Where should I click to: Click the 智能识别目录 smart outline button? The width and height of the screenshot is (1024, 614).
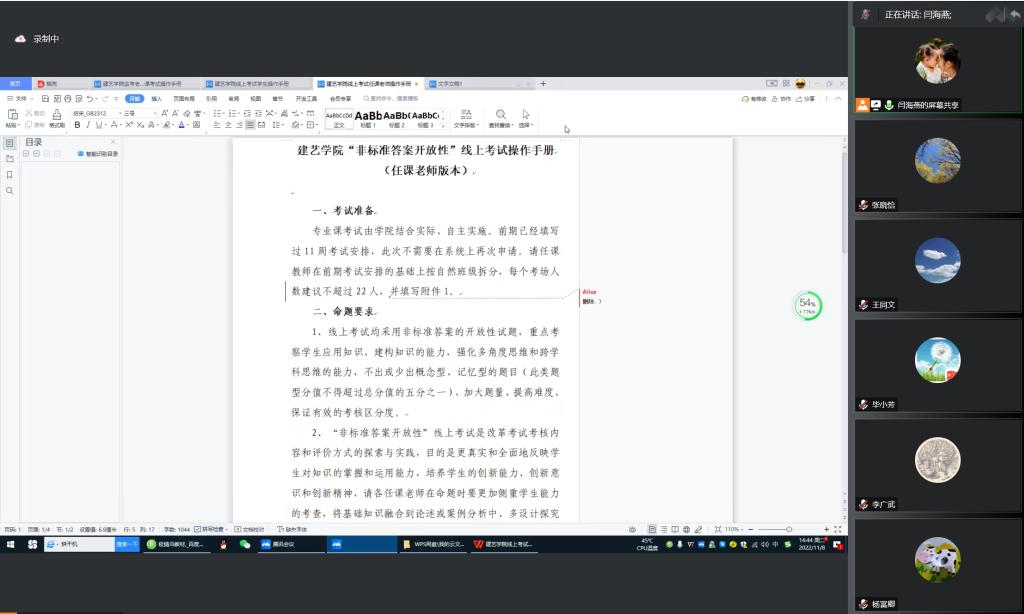click(x=98, y=154)
